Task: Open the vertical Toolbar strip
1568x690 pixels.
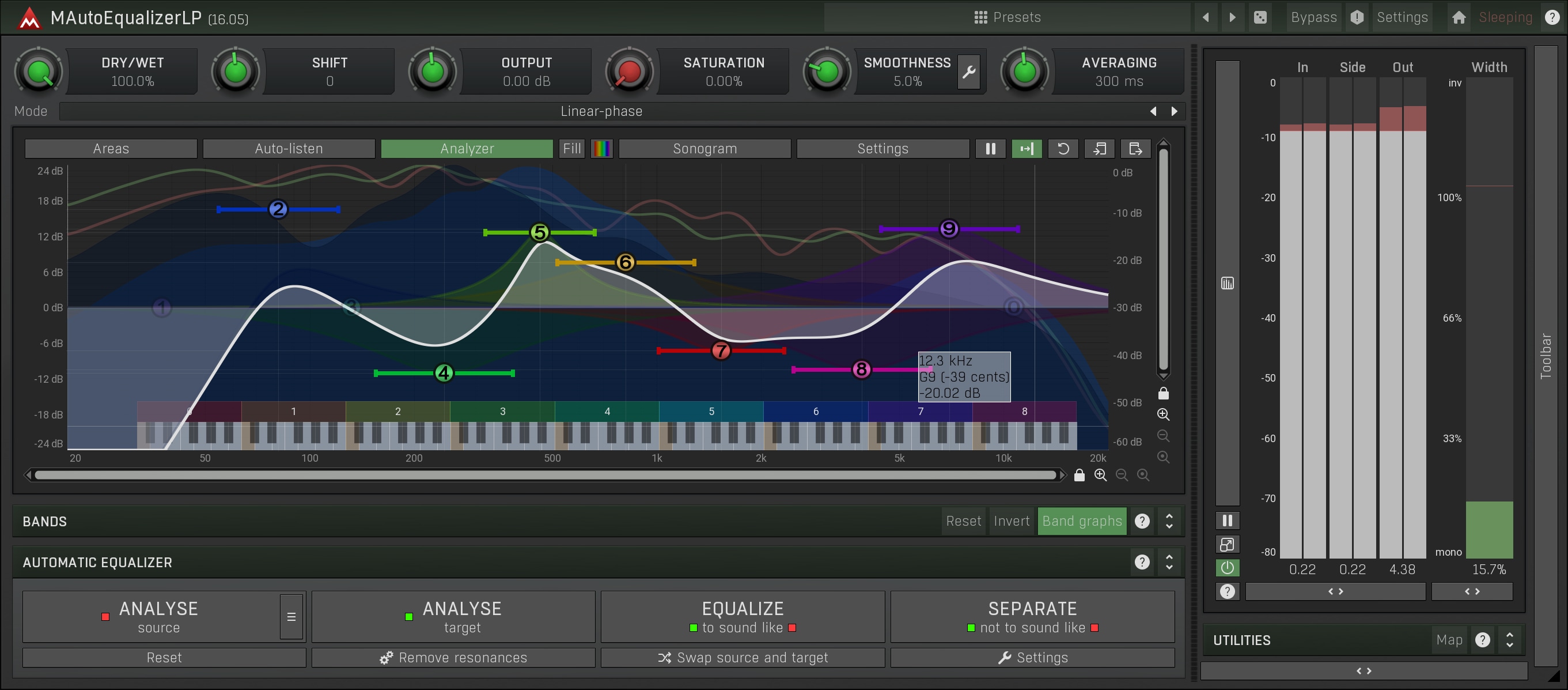Action: coord(1545,356)
